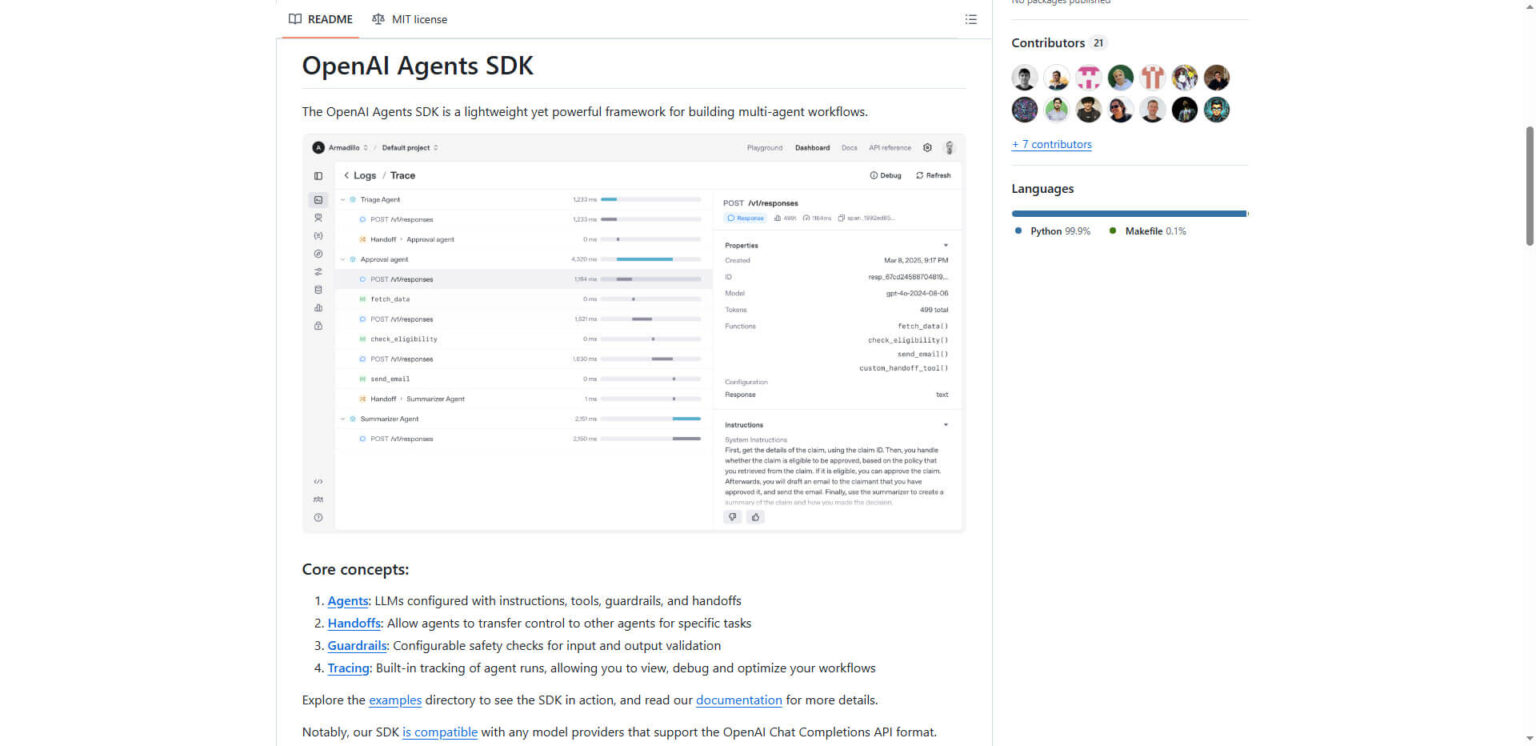Screen dimensions: 1536x746
Task: Open the examples directory link
Action: pos(395,700)
